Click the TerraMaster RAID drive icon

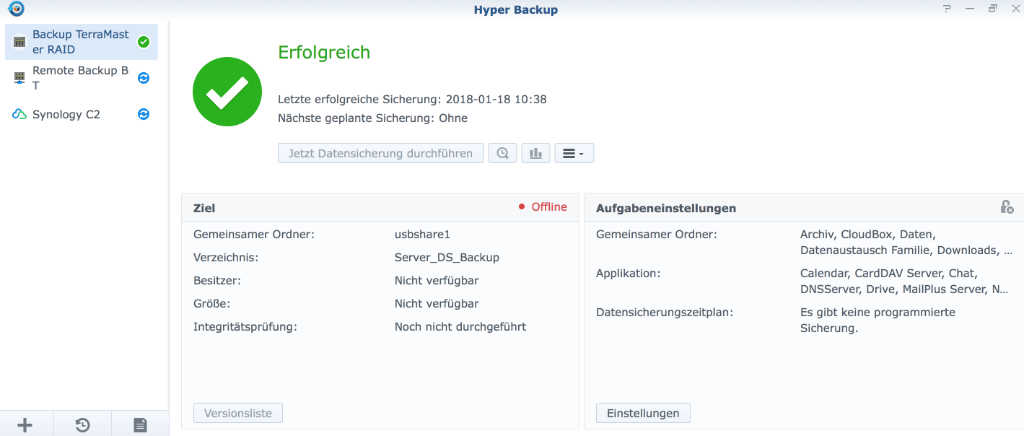coord(20,42)
